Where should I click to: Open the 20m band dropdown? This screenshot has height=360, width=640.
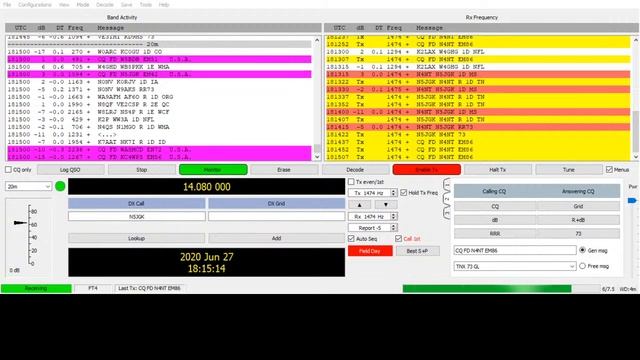click(28, 187)
